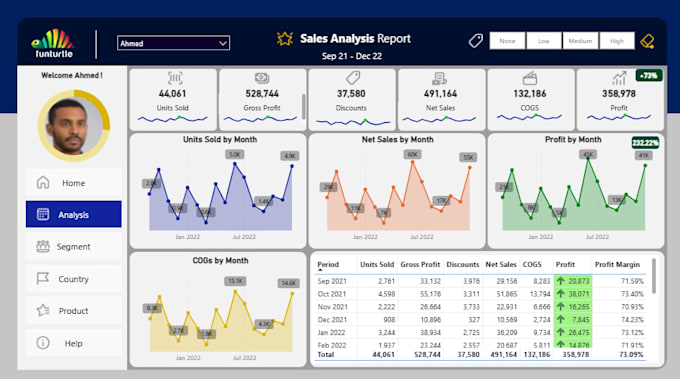Click the register icon on Net Sales card
This screenshot has height=379, width=680.
pyautogui.click(x=439, y=78)
